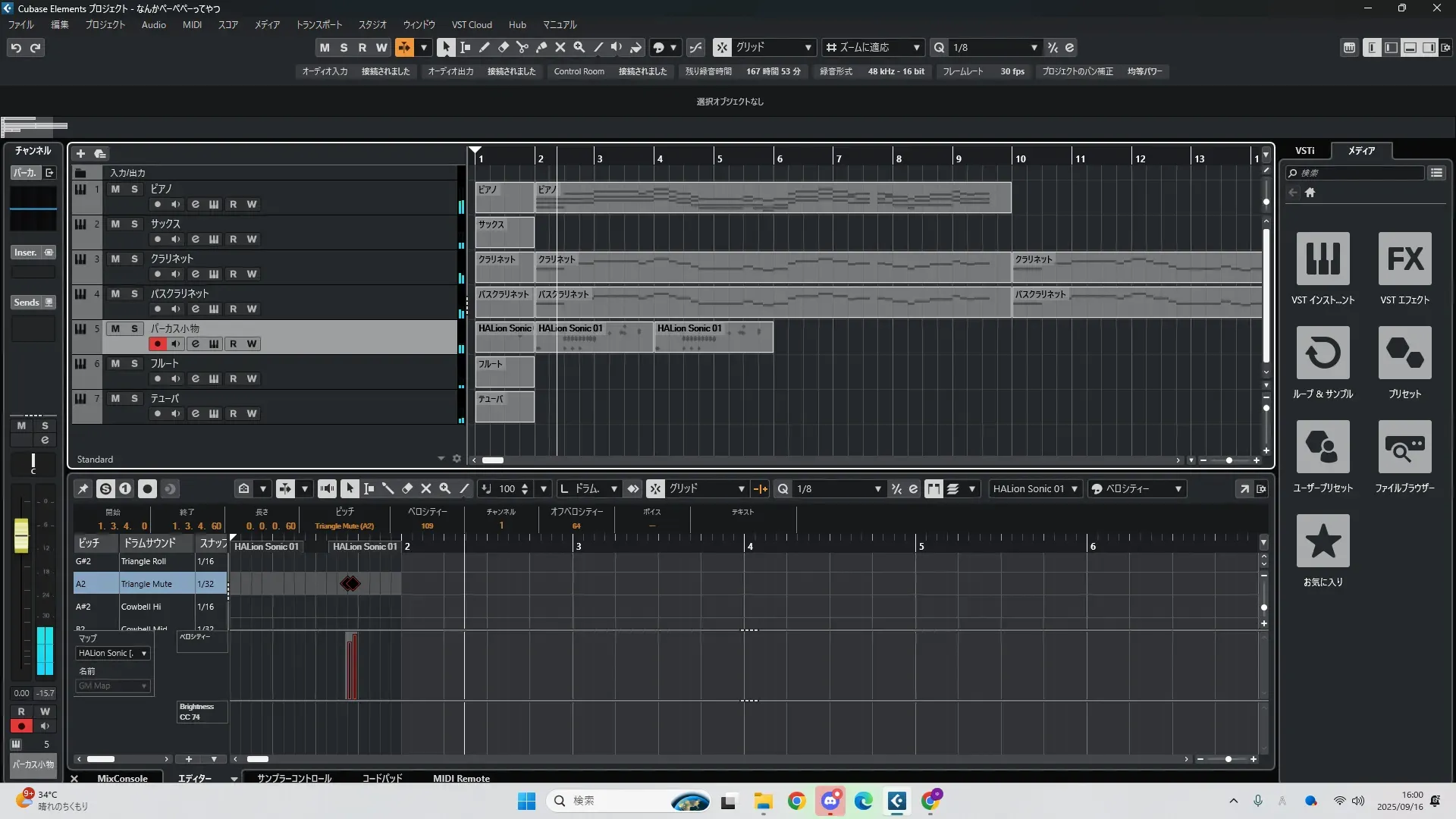
Task: Switch to the MixConsole tab
Action: pyautogui.click(x=122, y=778)
